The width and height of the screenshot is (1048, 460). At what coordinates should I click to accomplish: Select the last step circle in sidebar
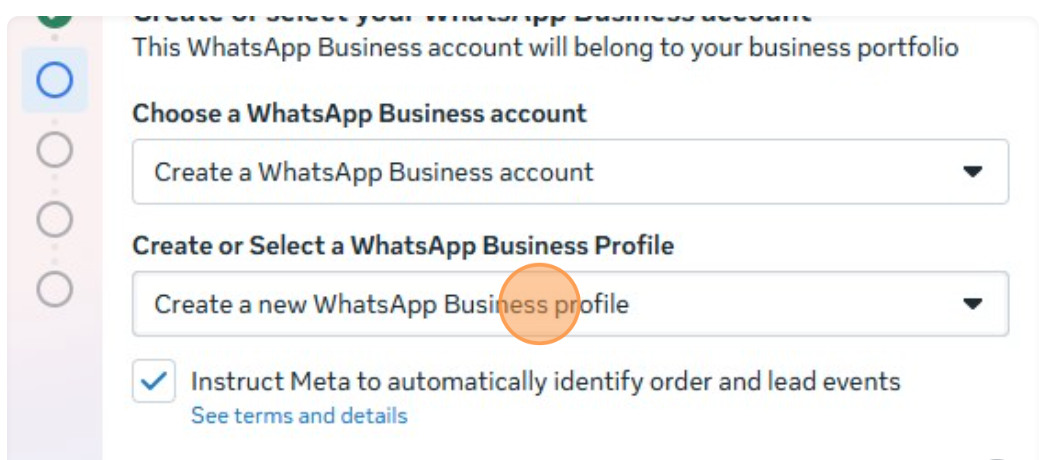coord(54,288)
